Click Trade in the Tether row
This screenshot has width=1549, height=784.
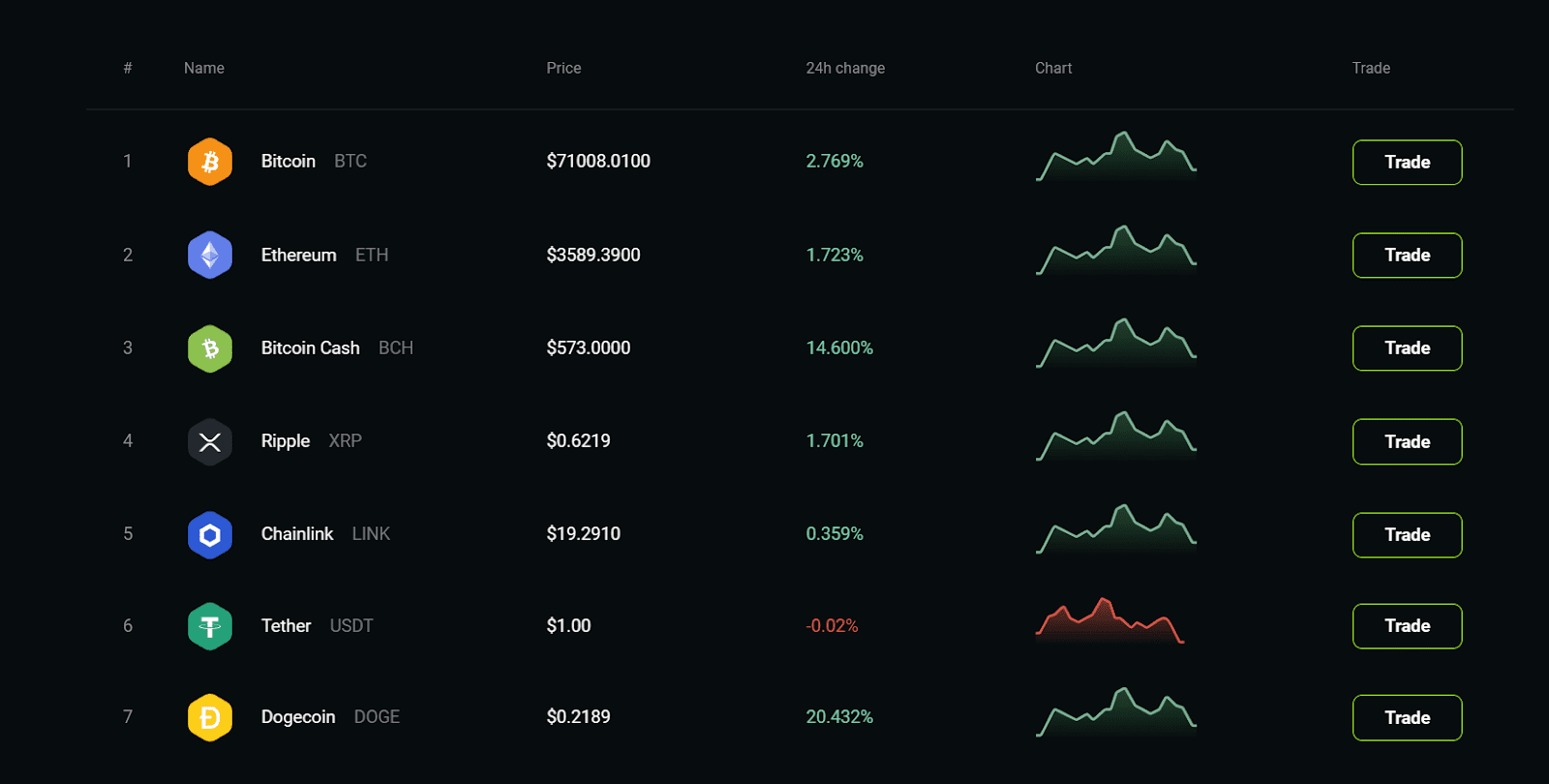(1407, 625)
